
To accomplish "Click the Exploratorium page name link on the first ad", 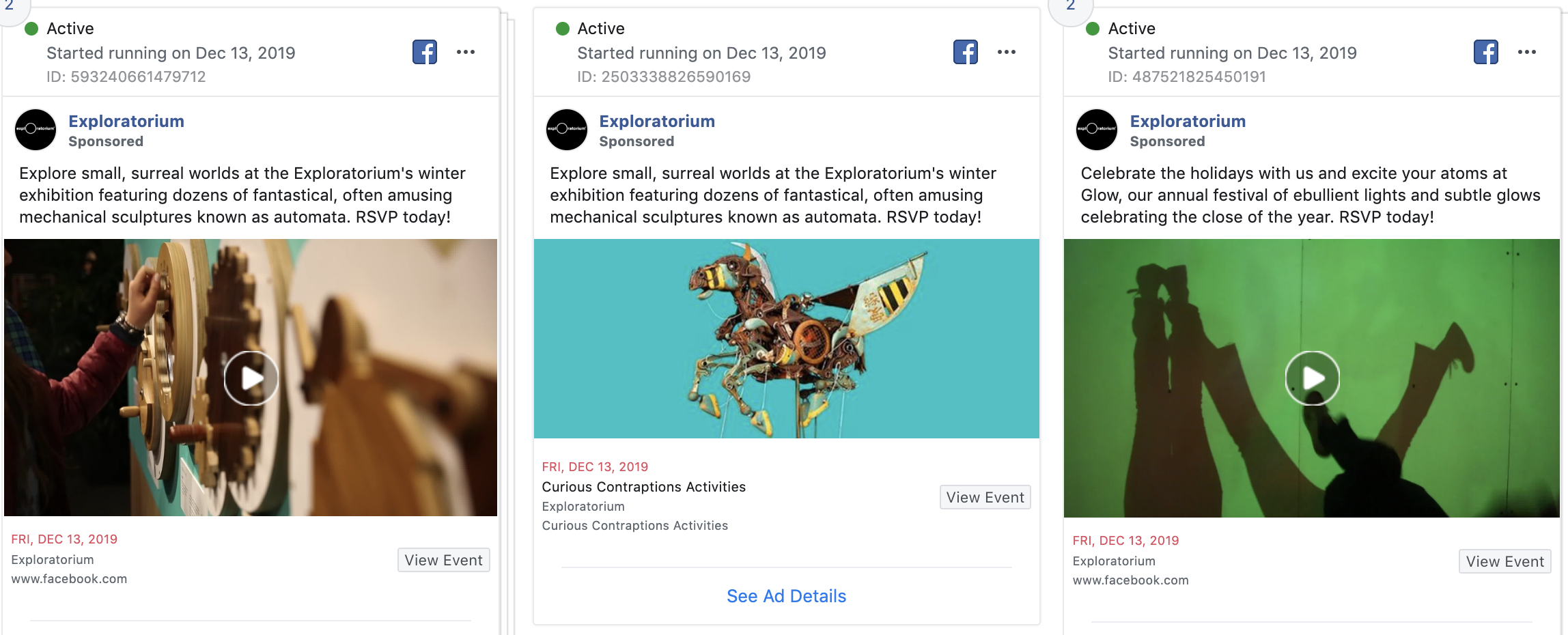I will pos(126,121).
